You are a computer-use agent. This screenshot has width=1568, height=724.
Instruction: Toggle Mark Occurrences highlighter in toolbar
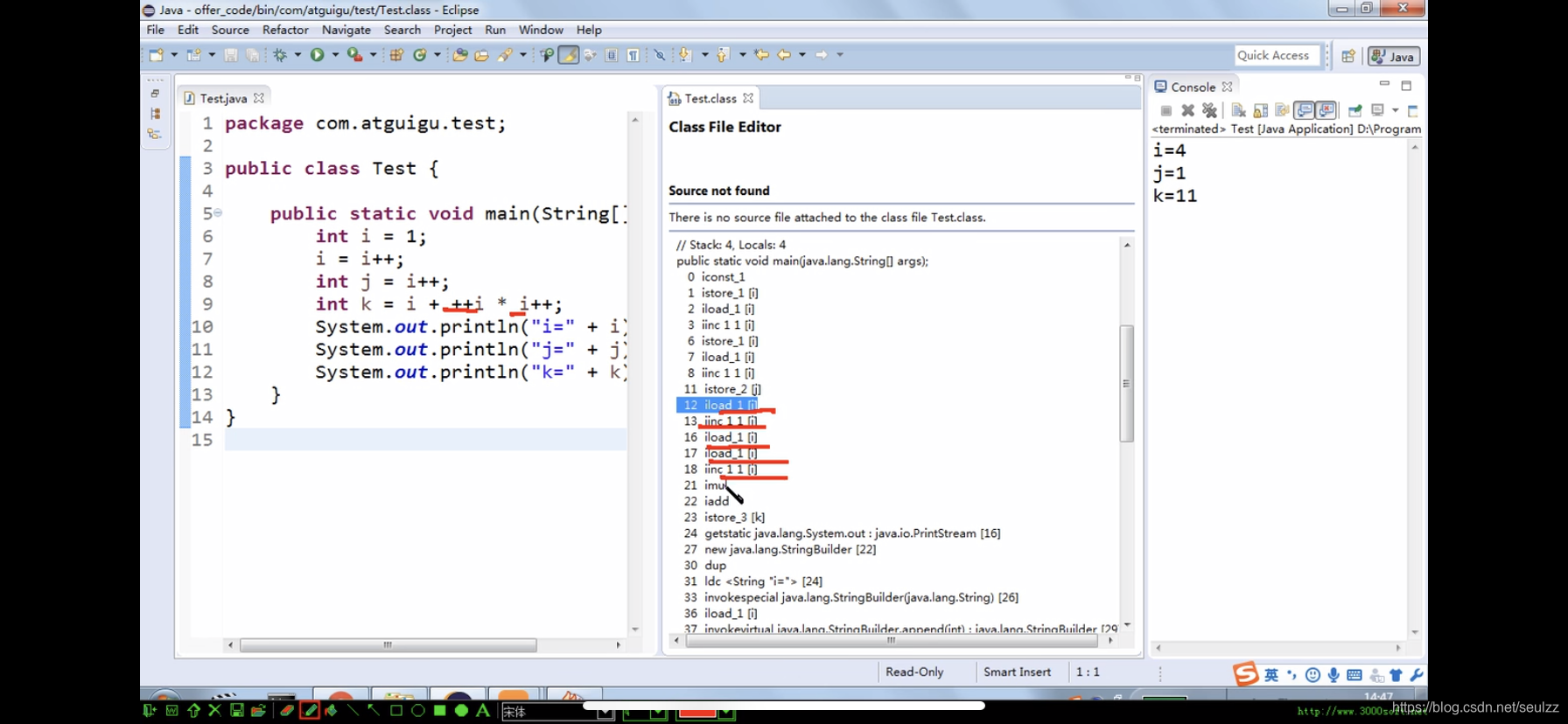(569, 55)
